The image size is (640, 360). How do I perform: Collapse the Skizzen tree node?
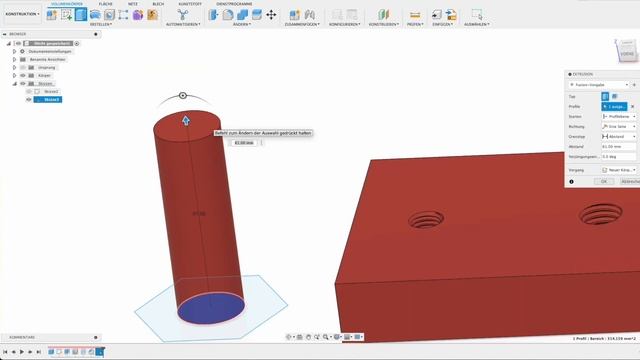[x=14, y=83]
